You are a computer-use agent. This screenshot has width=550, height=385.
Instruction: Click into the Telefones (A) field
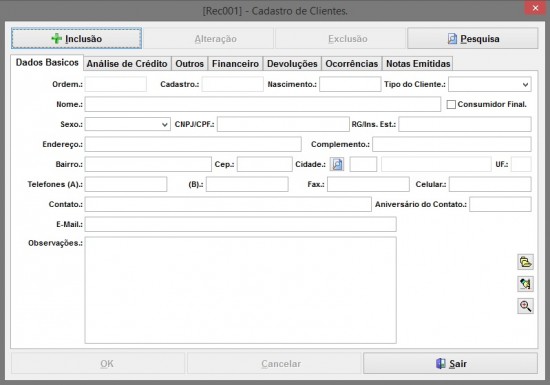(x=126, y=184)
